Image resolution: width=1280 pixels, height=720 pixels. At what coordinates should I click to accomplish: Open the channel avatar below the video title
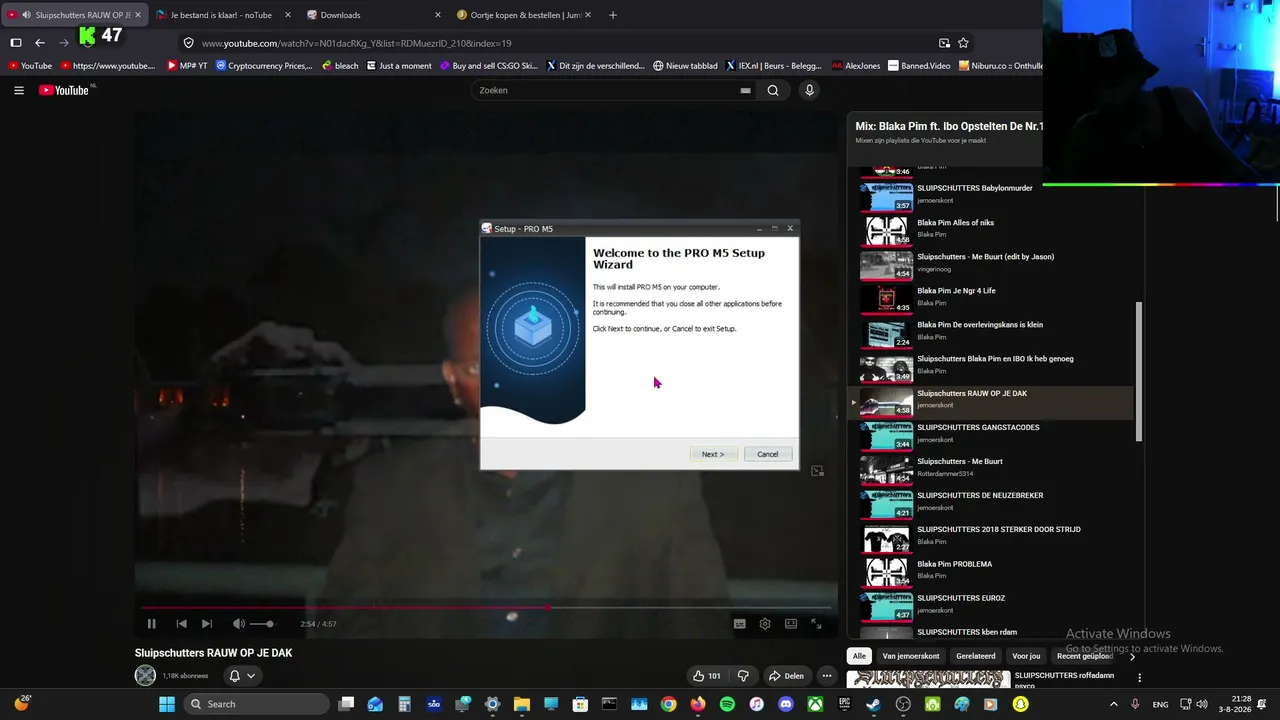pyautogui.click(x=145, y=676)
